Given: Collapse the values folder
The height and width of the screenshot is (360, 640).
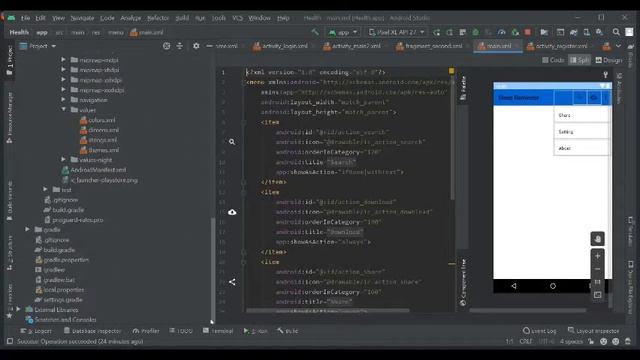Looking at the screenshot, I should (x=64, y=109).
